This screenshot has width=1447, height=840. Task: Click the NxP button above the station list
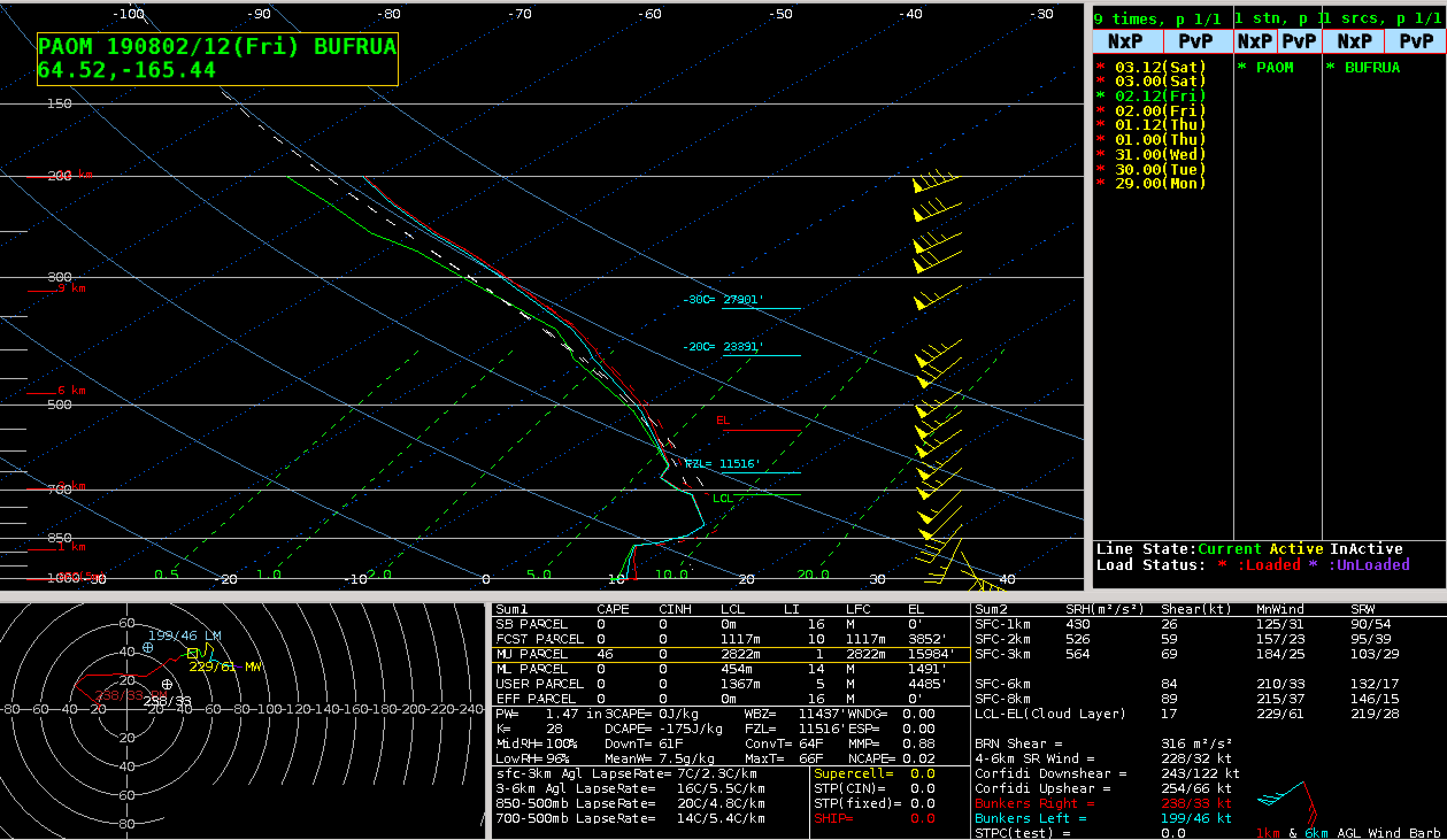click(x=1256, y=41)
